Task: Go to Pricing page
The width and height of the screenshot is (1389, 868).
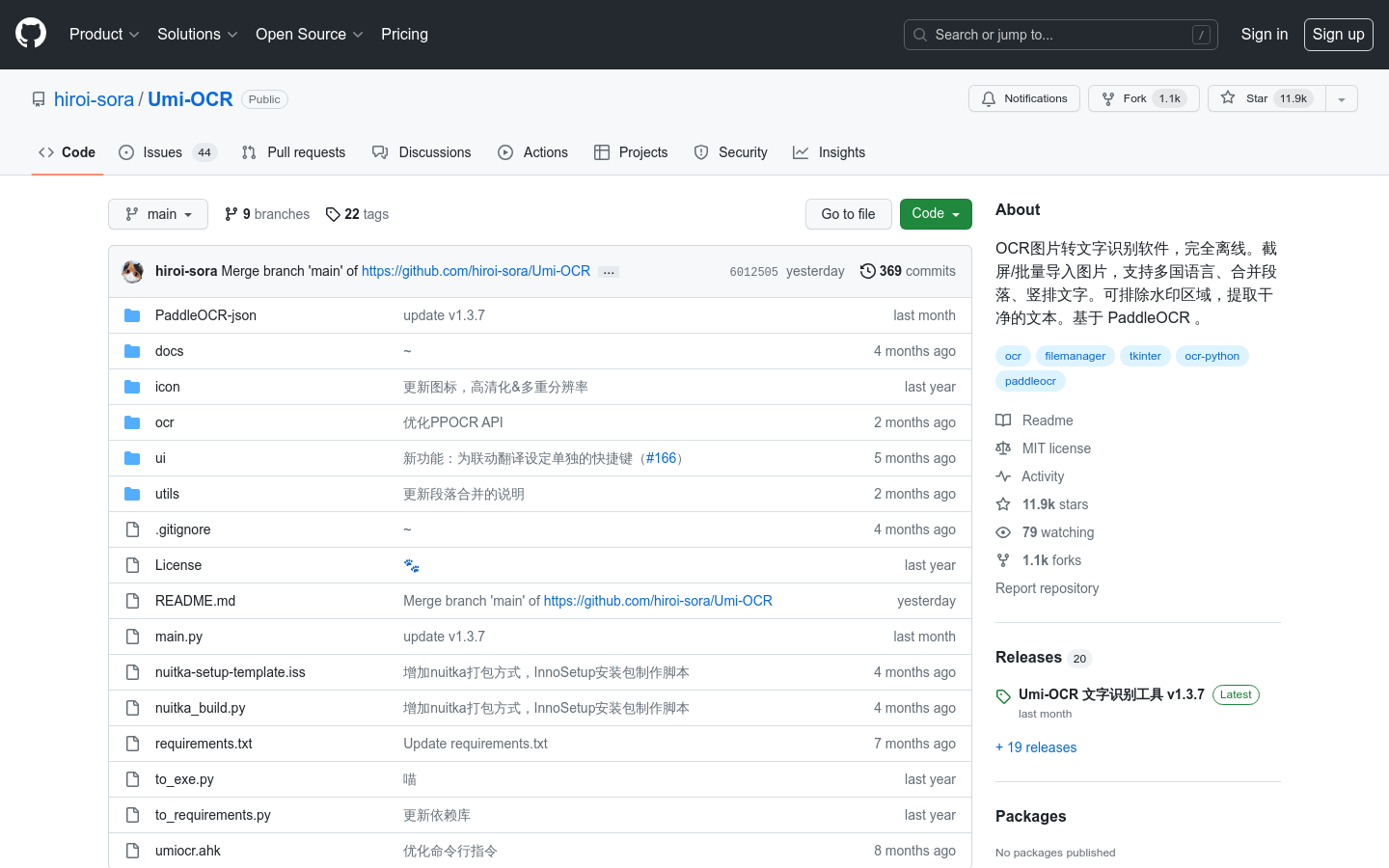Action: (404, 34)
